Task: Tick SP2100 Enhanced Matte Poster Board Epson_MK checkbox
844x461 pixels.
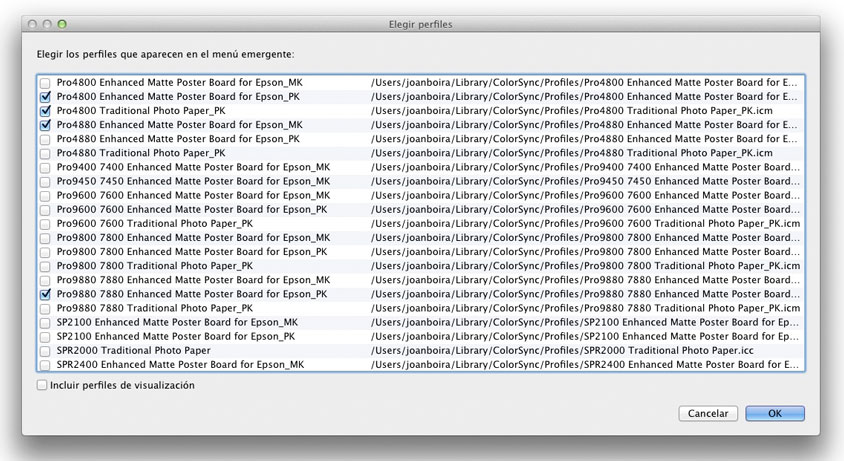Action: click(45, 323)
